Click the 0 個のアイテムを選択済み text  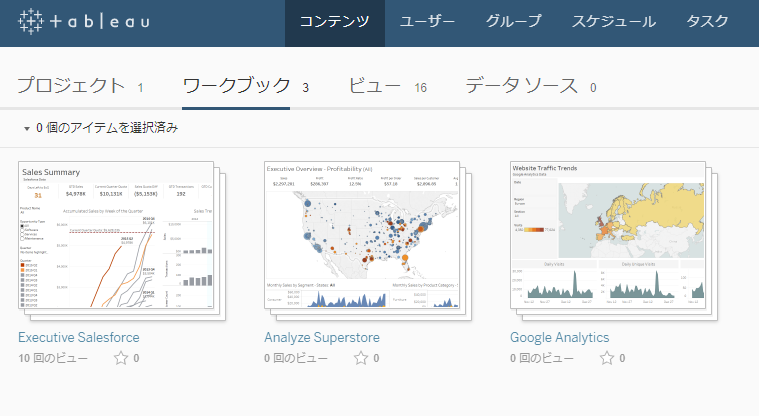point(107,128)
